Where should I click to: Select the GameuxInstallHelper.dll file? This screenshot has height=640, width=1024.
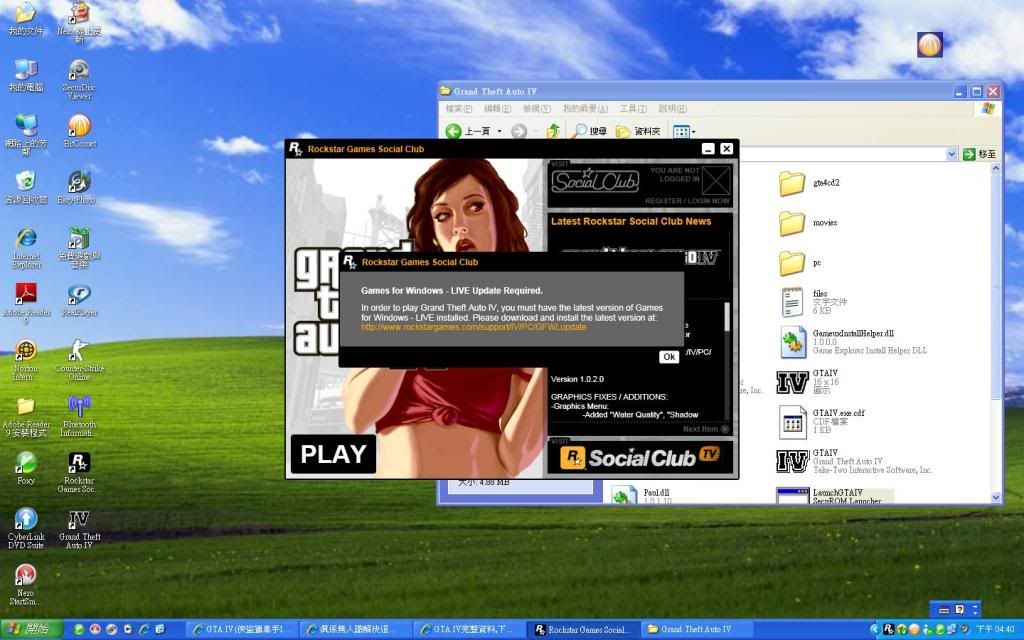(793, 341)
